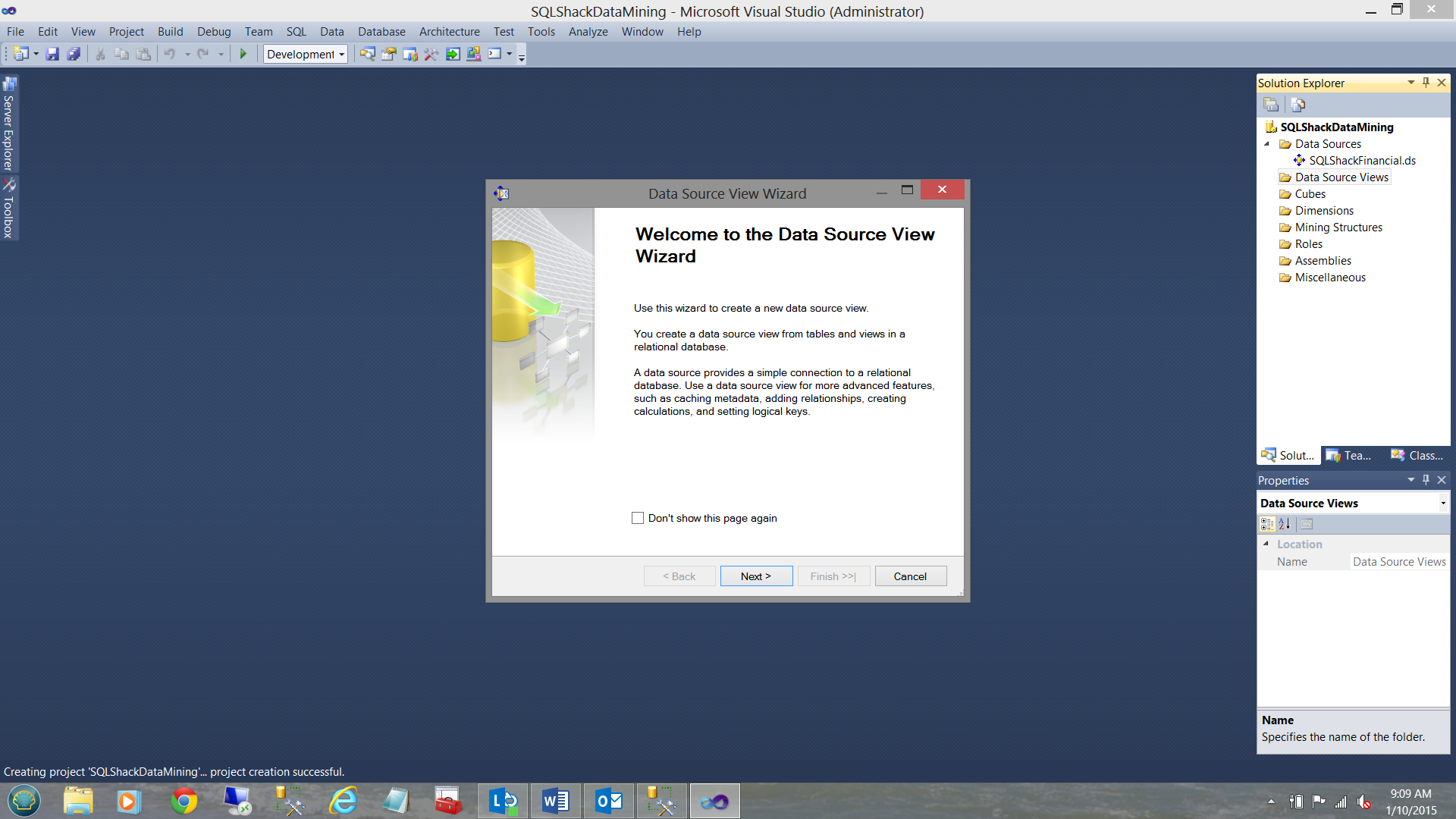This screenshot has height=819, width=1456.
Task: Click the Save disk icon in toolbar
Action: point(52,54)
